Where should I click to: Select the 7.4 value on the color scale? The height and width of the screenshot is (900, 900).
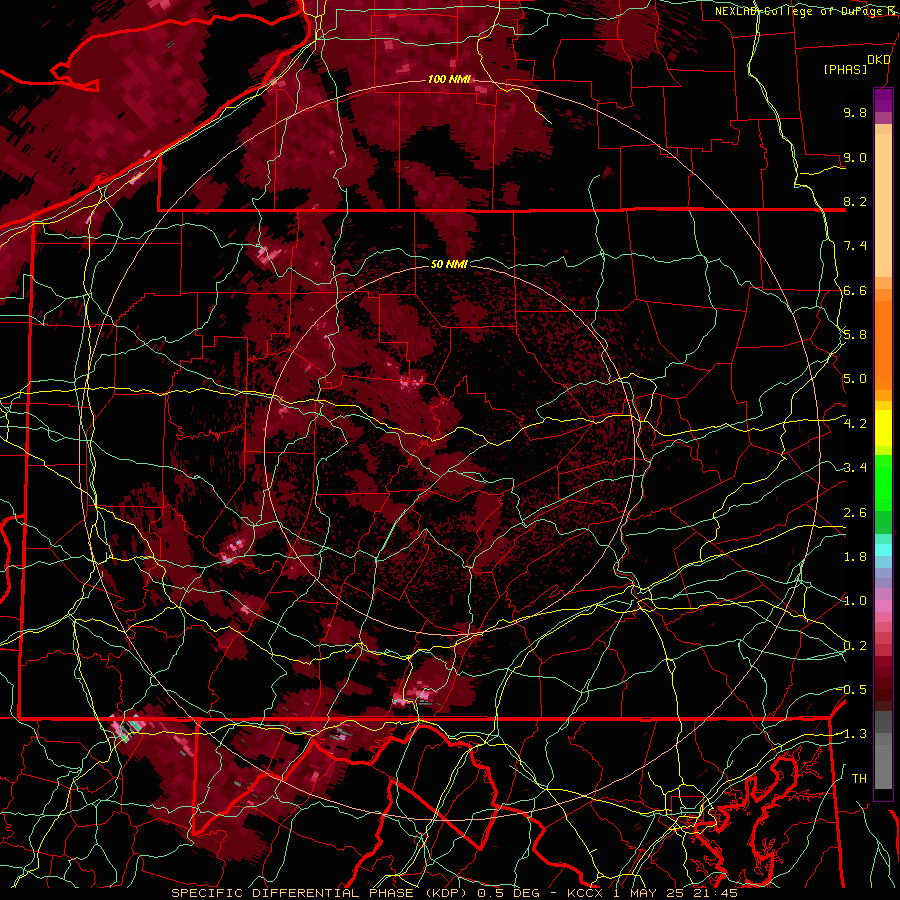click(x=855, y=246)
